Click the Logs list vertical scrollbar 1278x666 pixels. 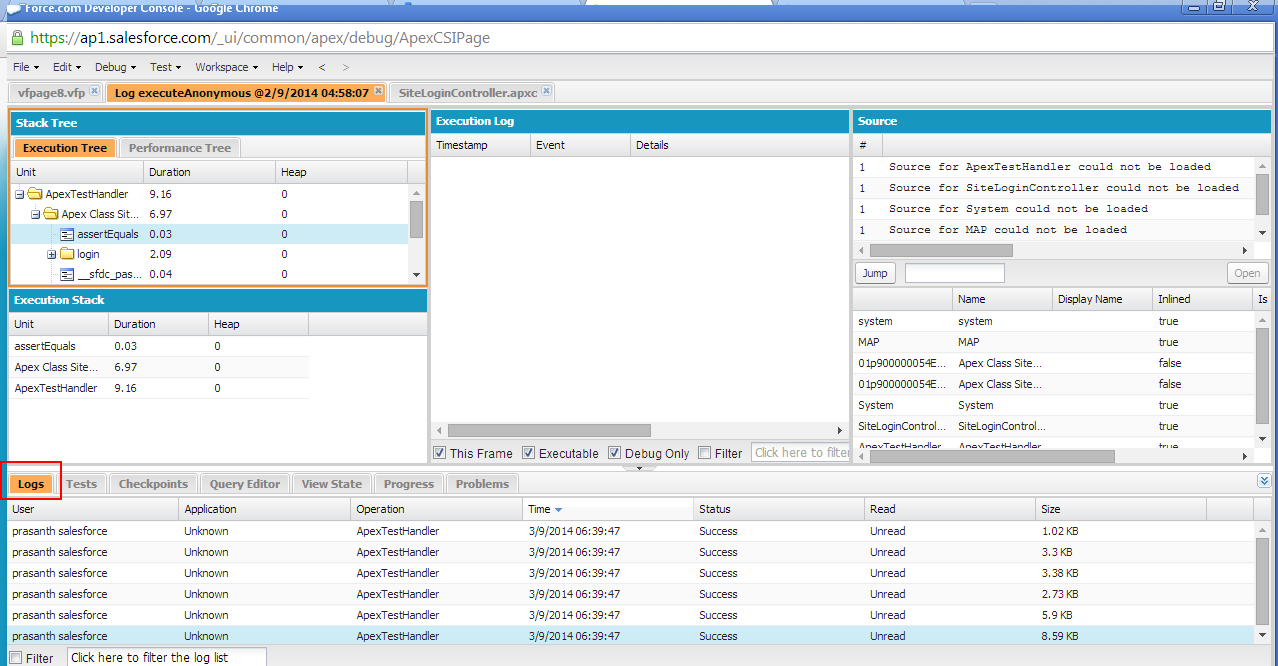(x=1263, y=582)
